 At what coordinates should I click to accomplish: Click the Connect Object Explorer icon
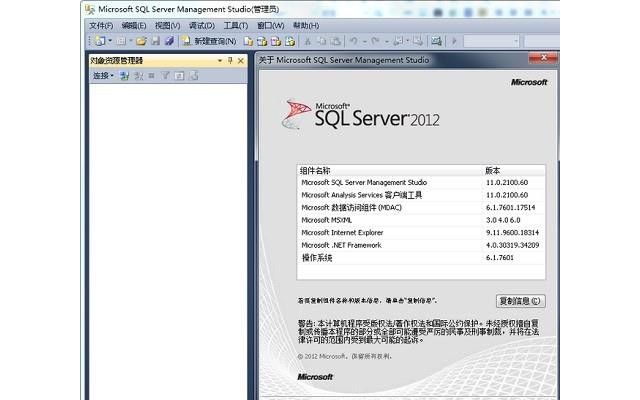point(125,76)
